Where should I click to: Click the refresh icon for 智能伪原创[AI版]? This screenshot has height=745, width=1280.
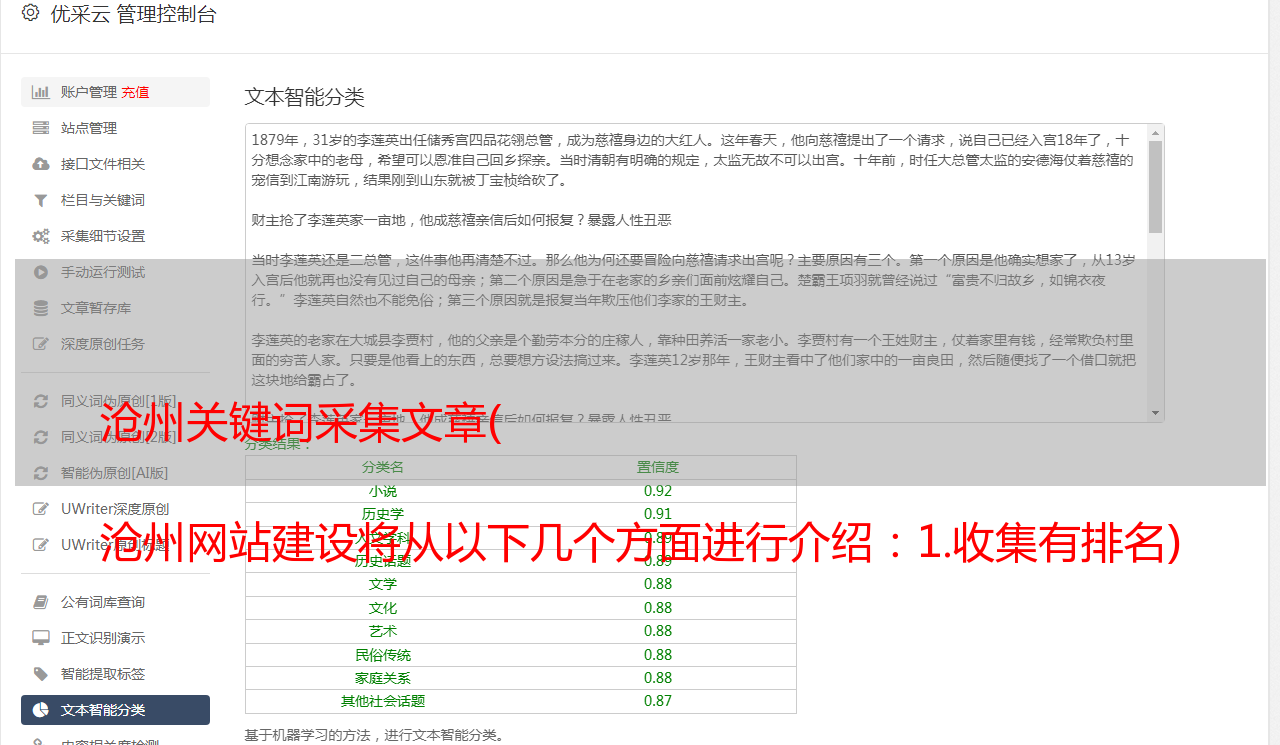pos(41,473)
